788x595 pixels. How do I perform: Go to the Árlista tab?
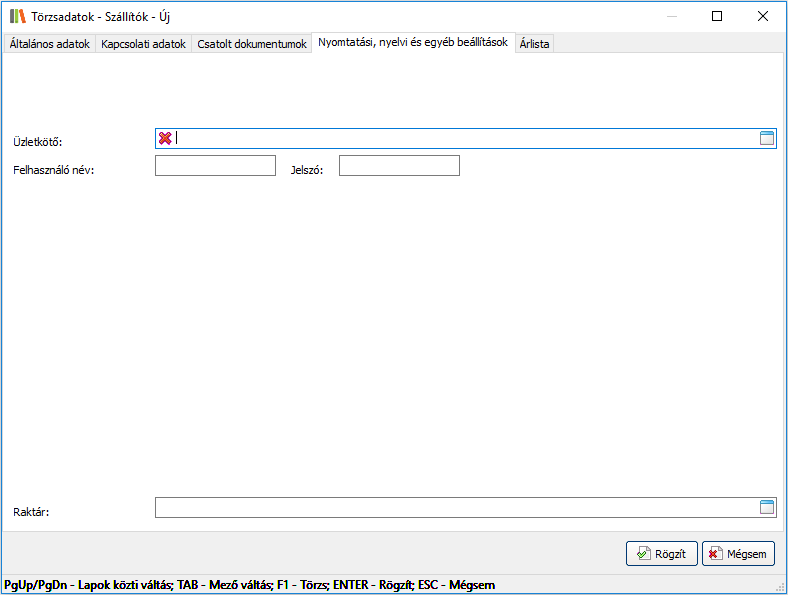(534, 44)
